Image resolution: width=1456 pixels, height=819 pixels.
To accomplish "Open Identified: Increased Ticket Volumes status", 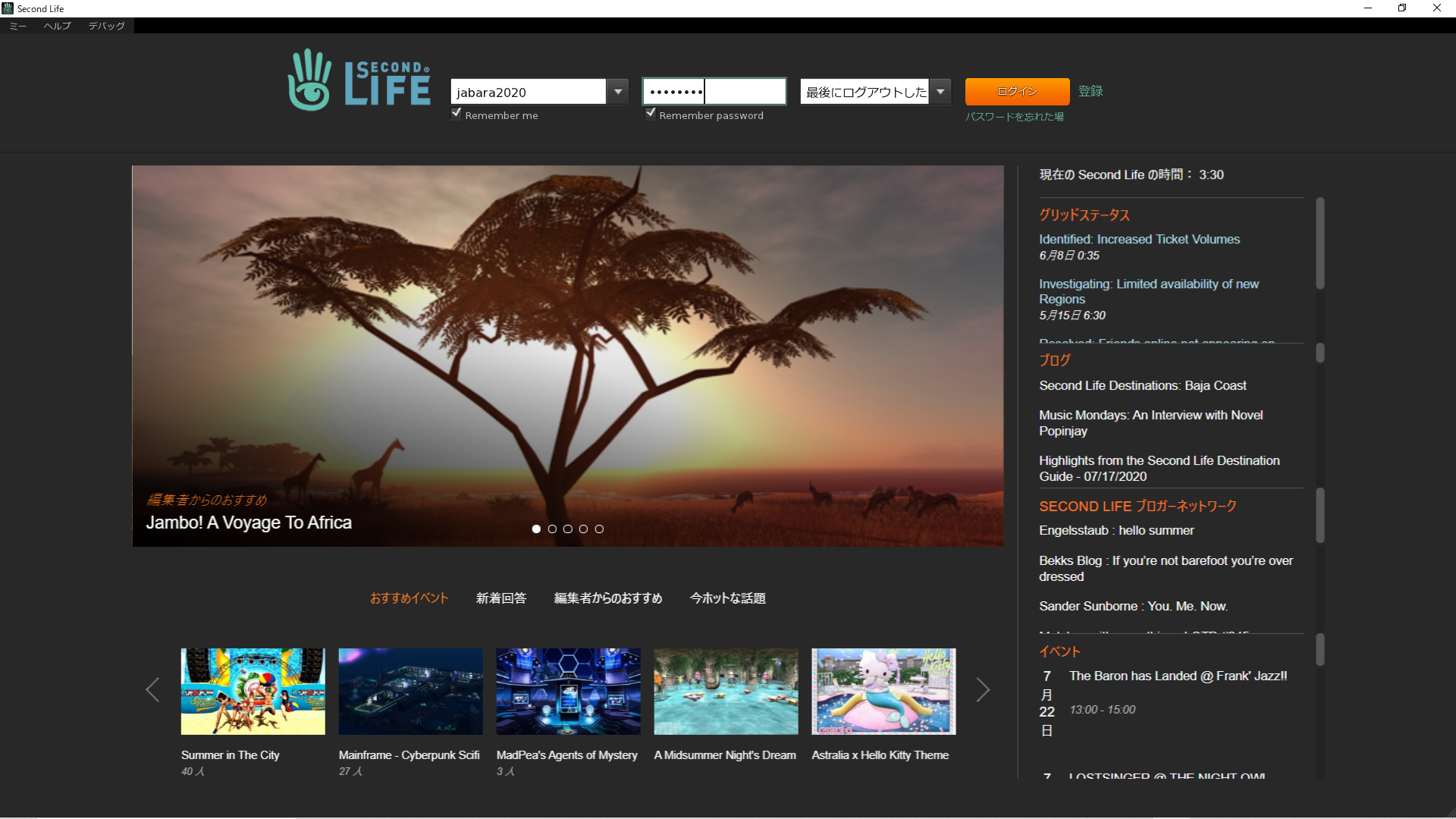I will click(x=1140, y=240).
